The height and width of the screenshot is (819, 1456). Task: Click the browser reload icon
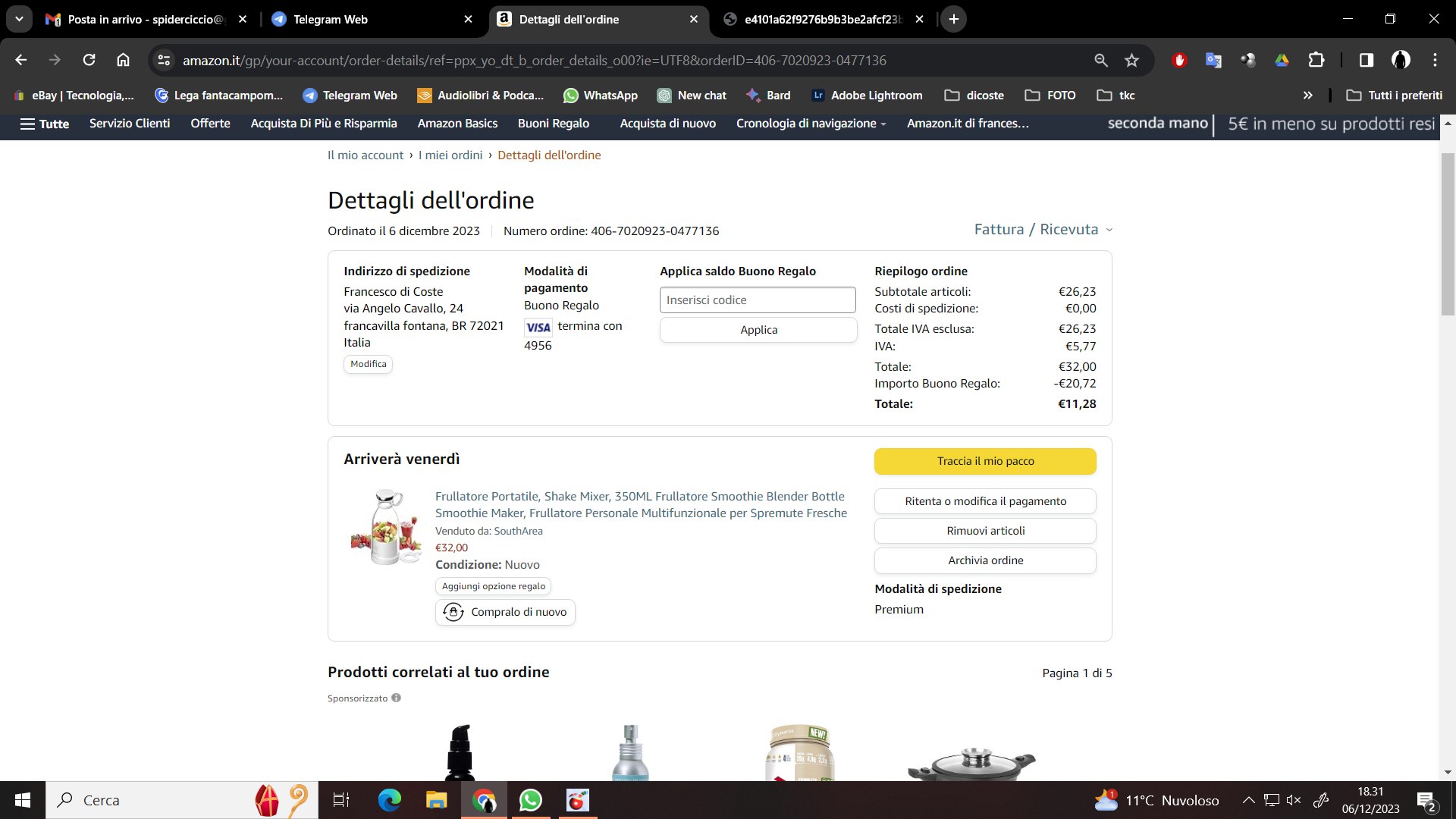point(89,60)
